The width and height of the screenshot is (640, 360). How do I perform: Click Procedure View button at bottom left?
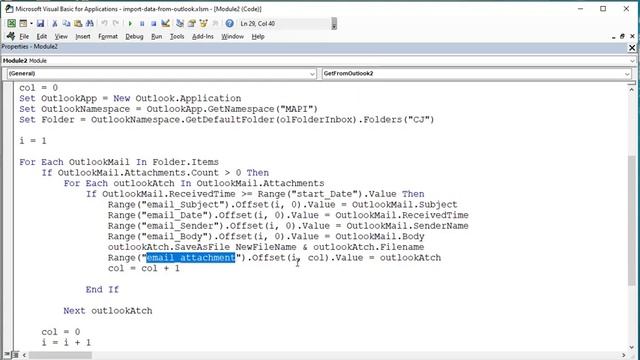pyautogui.click(x=8, y=355)
